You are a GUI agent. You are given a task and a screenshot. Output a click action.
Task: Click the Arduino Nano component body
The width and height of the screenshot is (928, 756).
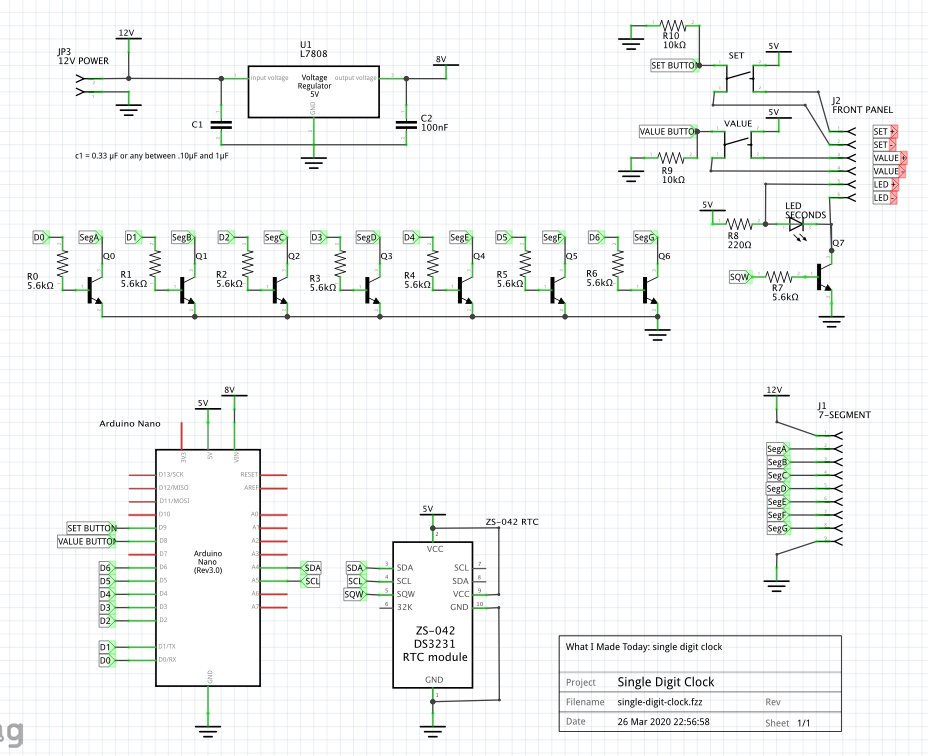tap(208, 568)
